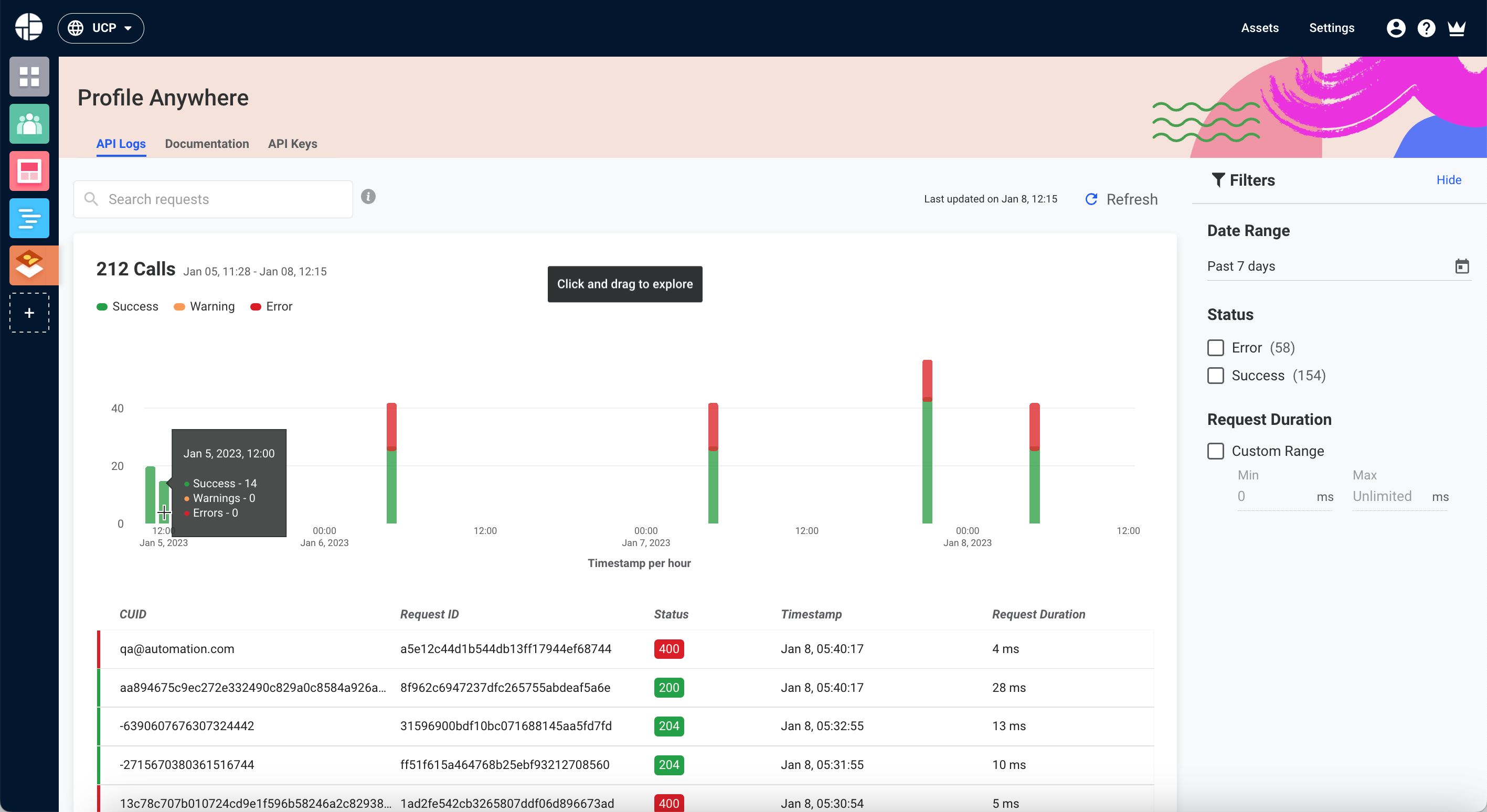This screenshot has height=812, width=1487.
Task: Click the dashed plus add-module button
Action: 29,313
